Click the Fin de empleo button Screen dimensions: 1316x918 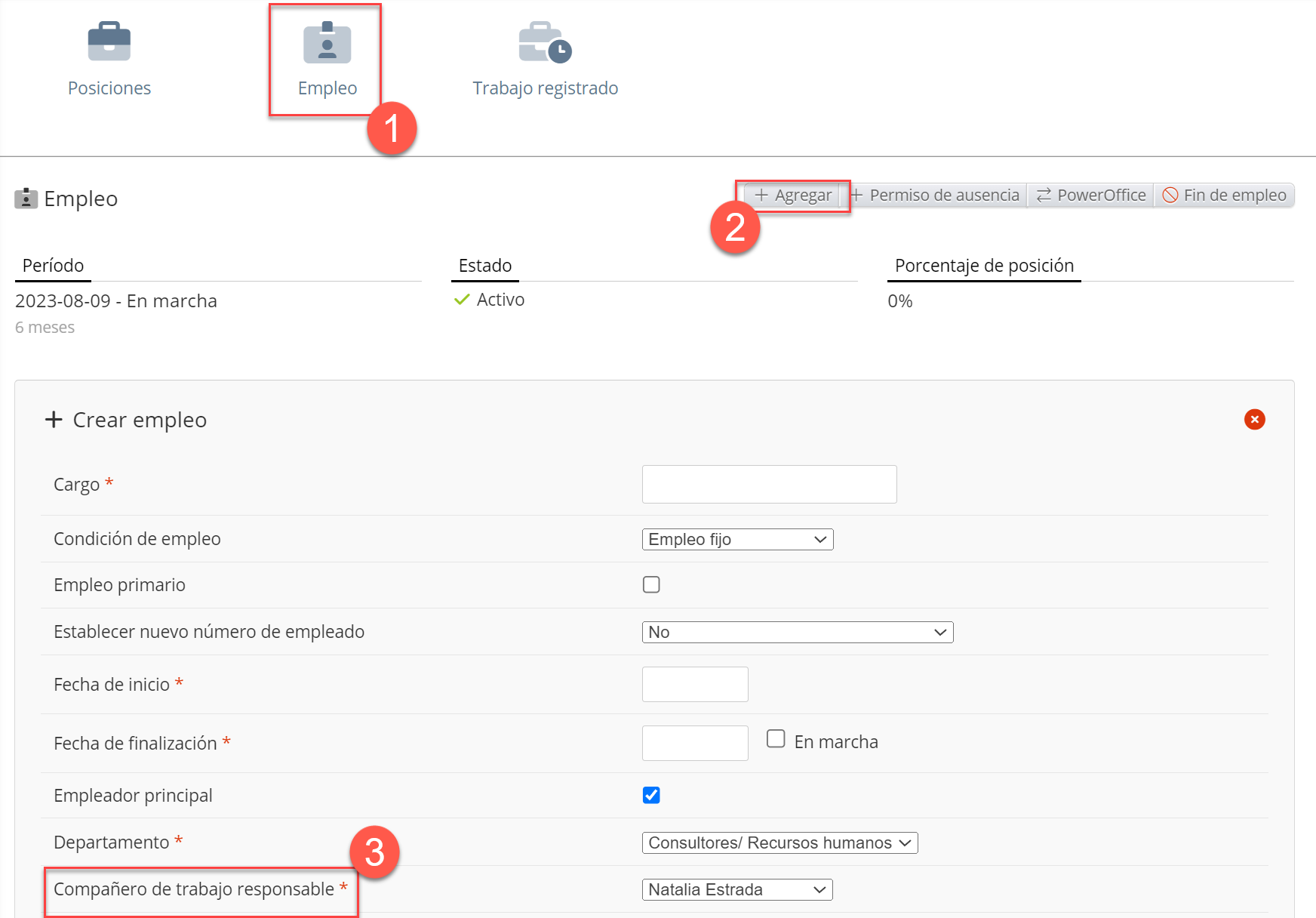pos(1224,196)
